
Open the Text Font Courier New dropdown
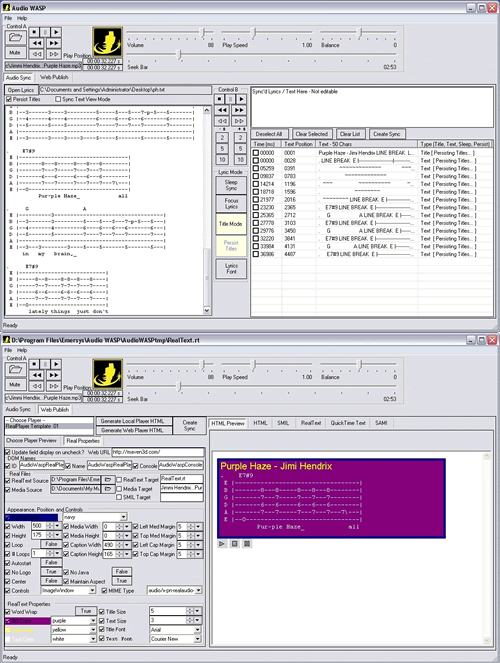click(197, 639)
